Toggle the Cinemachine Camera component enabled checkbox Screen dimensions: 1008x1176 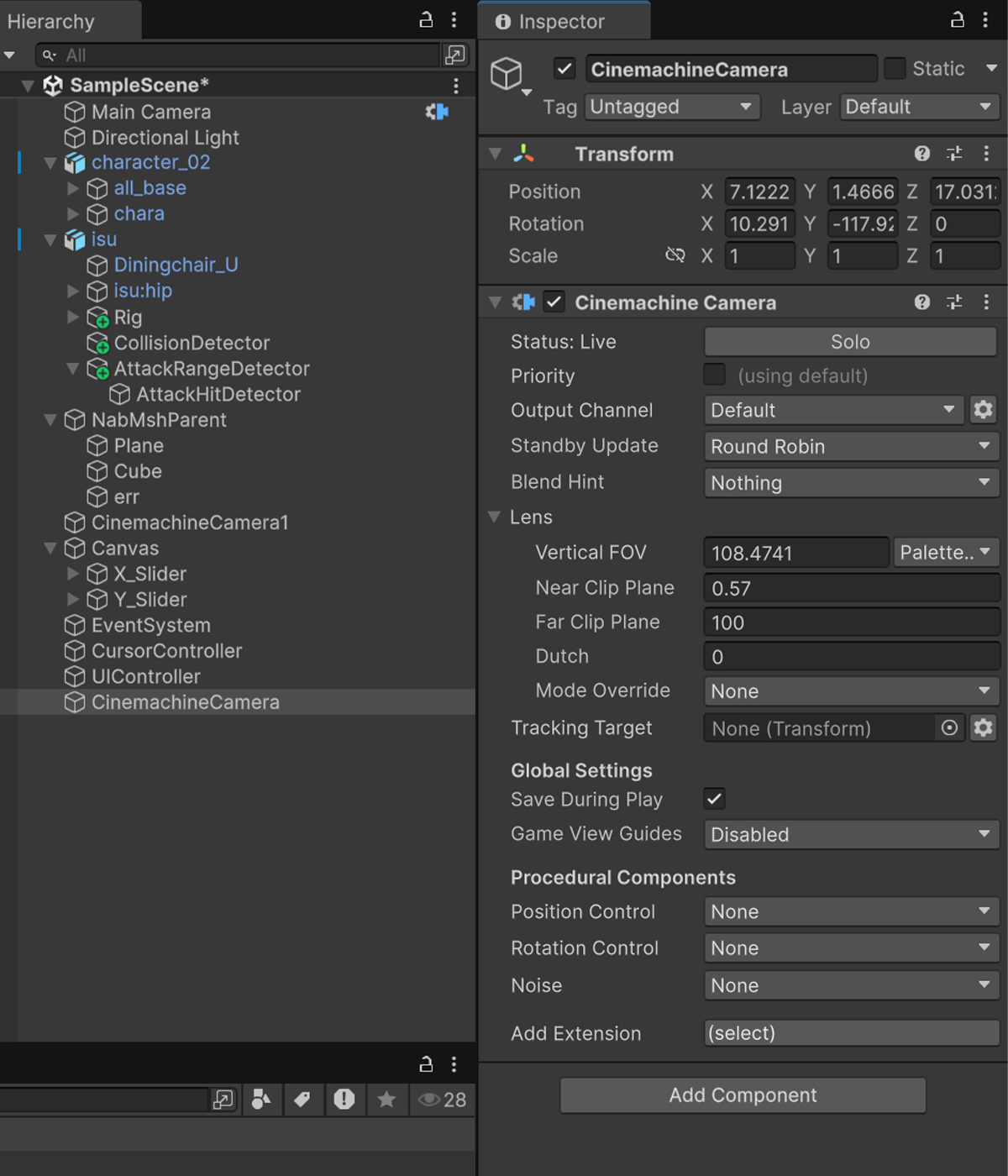(554, 302)
